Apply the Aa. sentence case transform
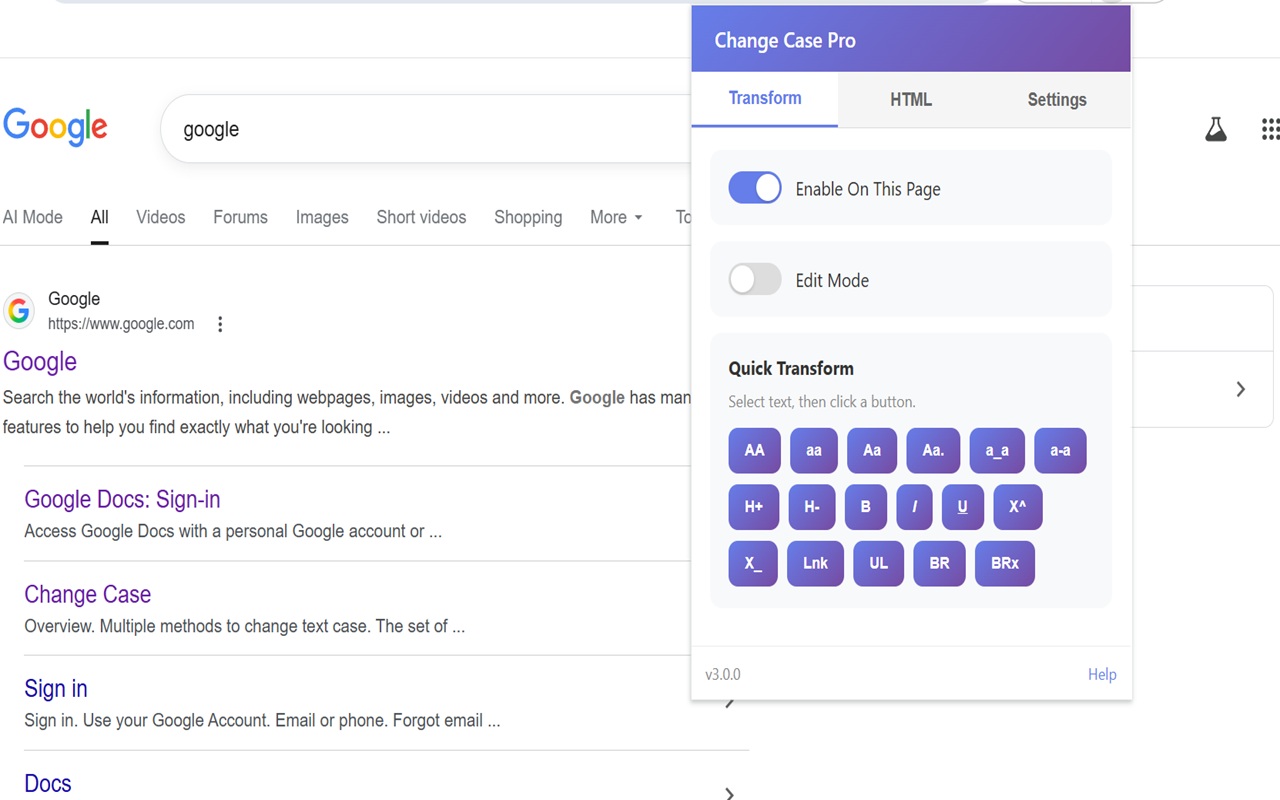 coord(933,450)
